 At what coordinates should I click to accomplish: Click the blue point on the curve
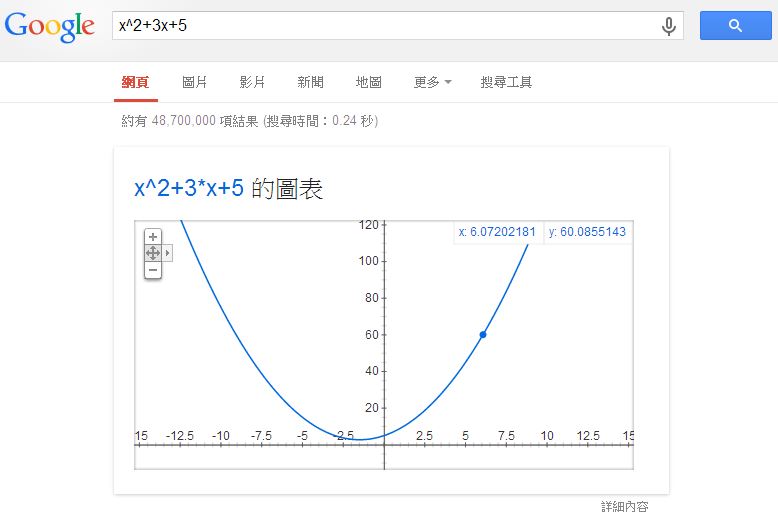click(x=483, y=334)
